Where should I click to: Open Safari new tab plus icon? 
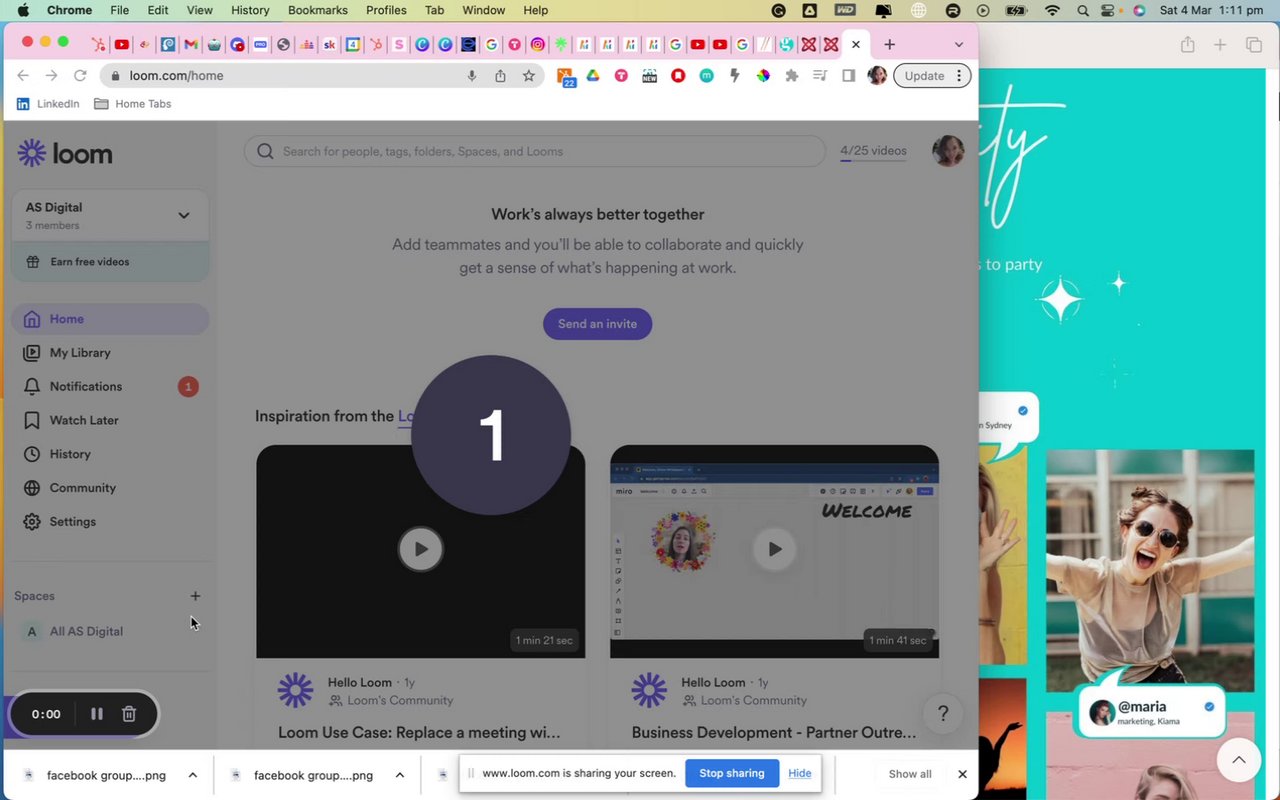tap(1220, 45)
